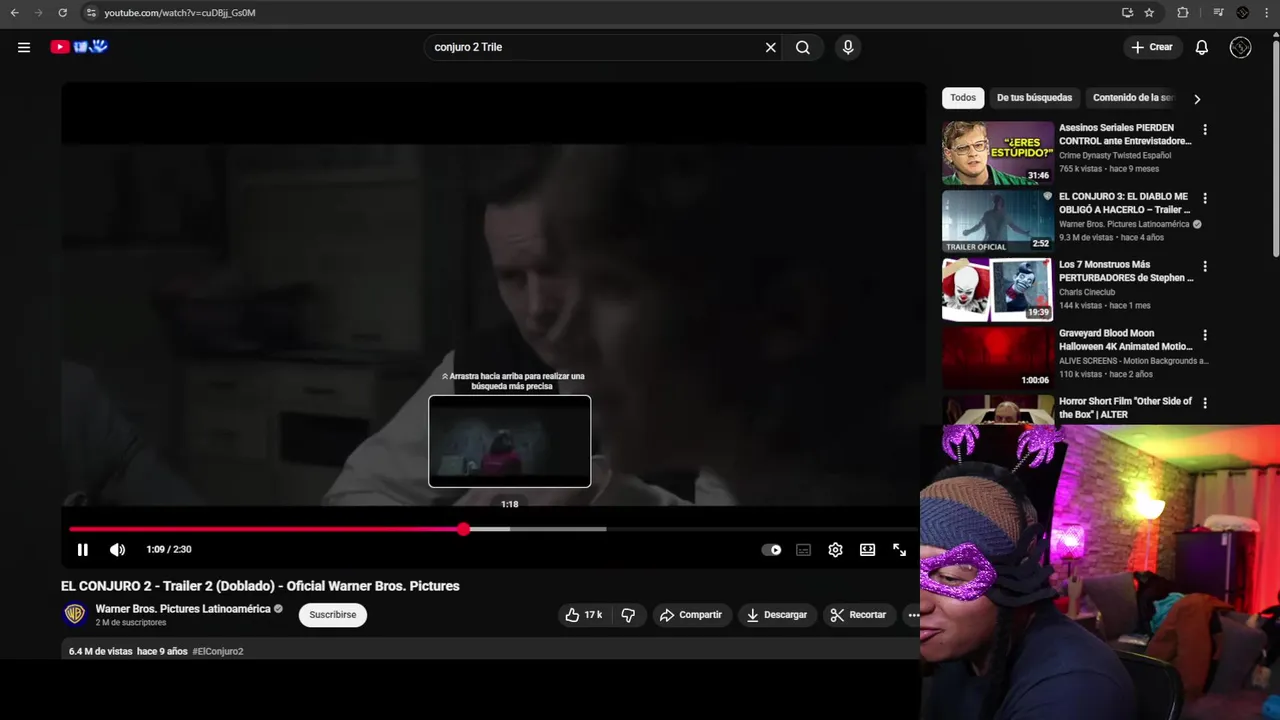Toggle the autoplay switch
1280x720 pixels.
771,550
